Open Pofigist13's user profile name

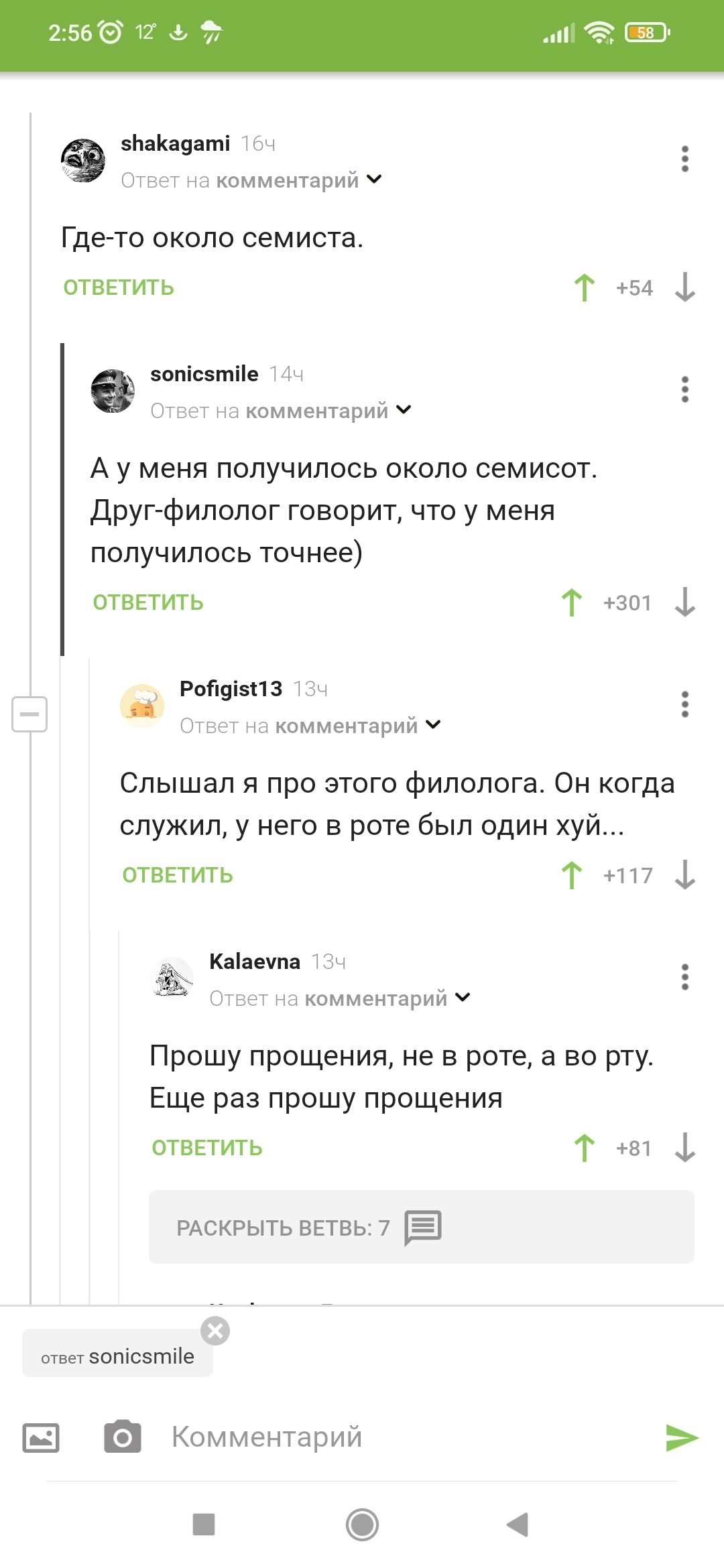point(231,689)
